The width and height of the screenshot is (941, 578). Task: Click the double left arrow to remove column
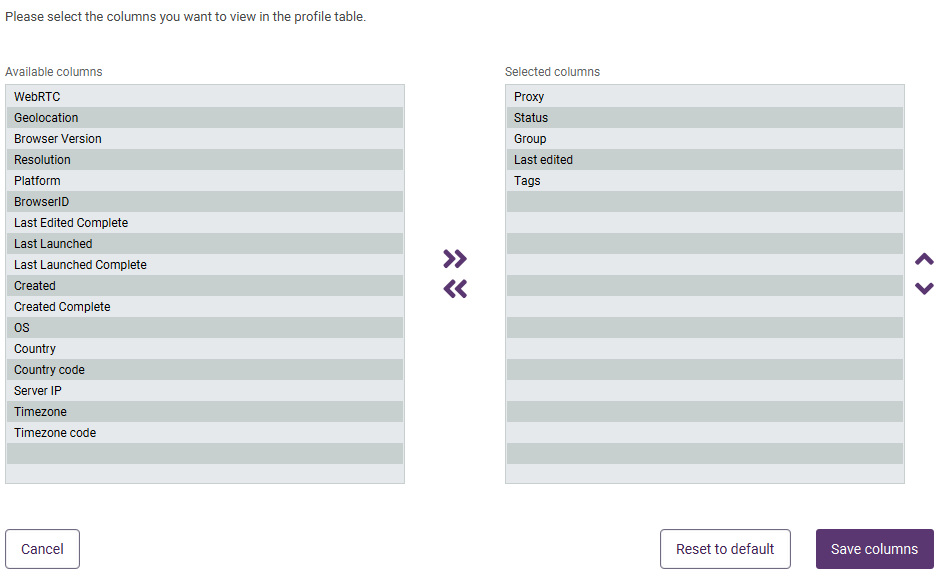tap(455, 289)
